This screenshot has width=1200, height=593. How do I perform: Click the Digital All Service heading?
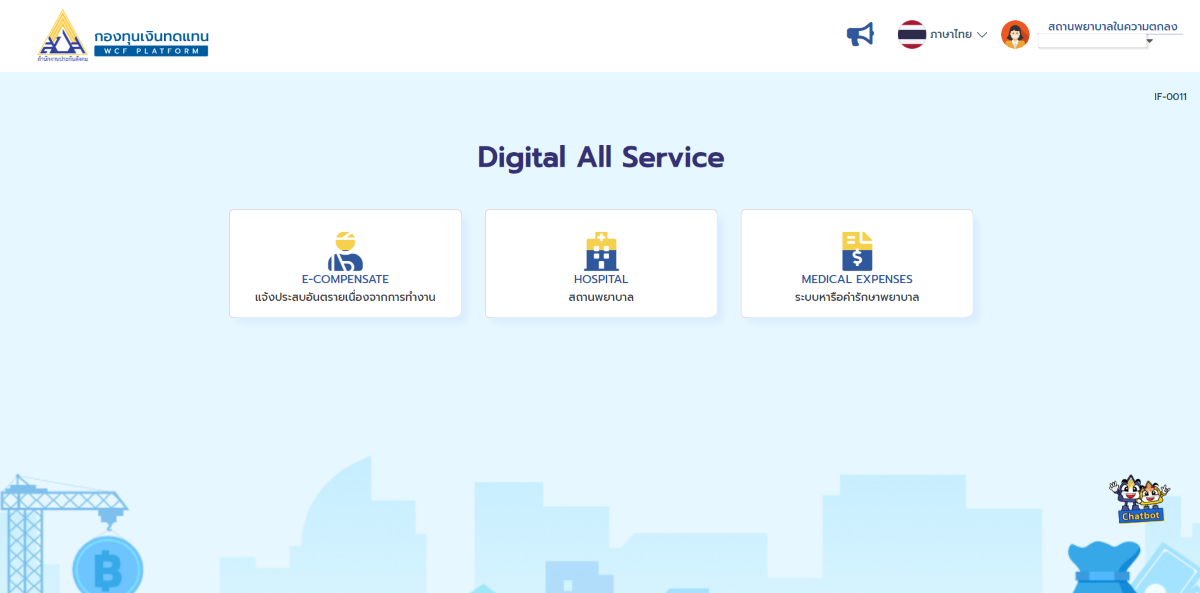click(601, 157)
